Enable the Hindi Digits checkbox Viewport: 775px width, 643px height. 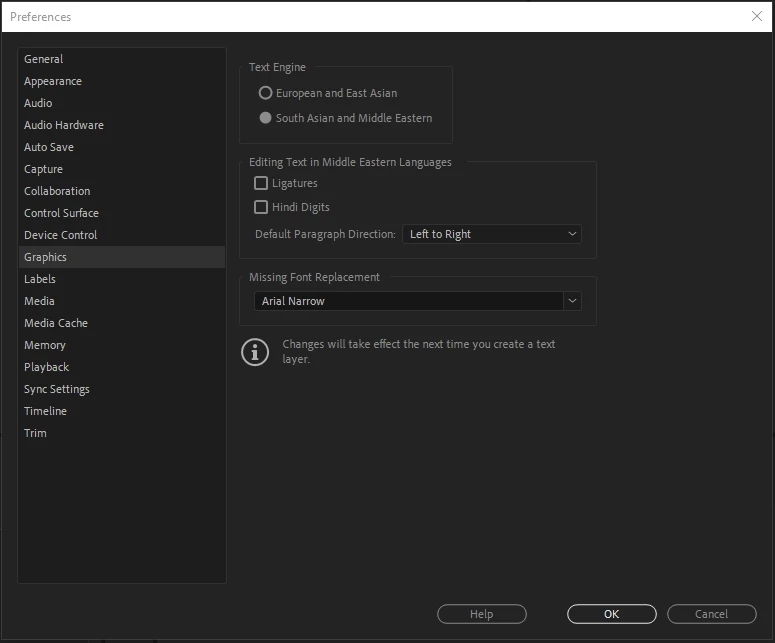(260, 207)
